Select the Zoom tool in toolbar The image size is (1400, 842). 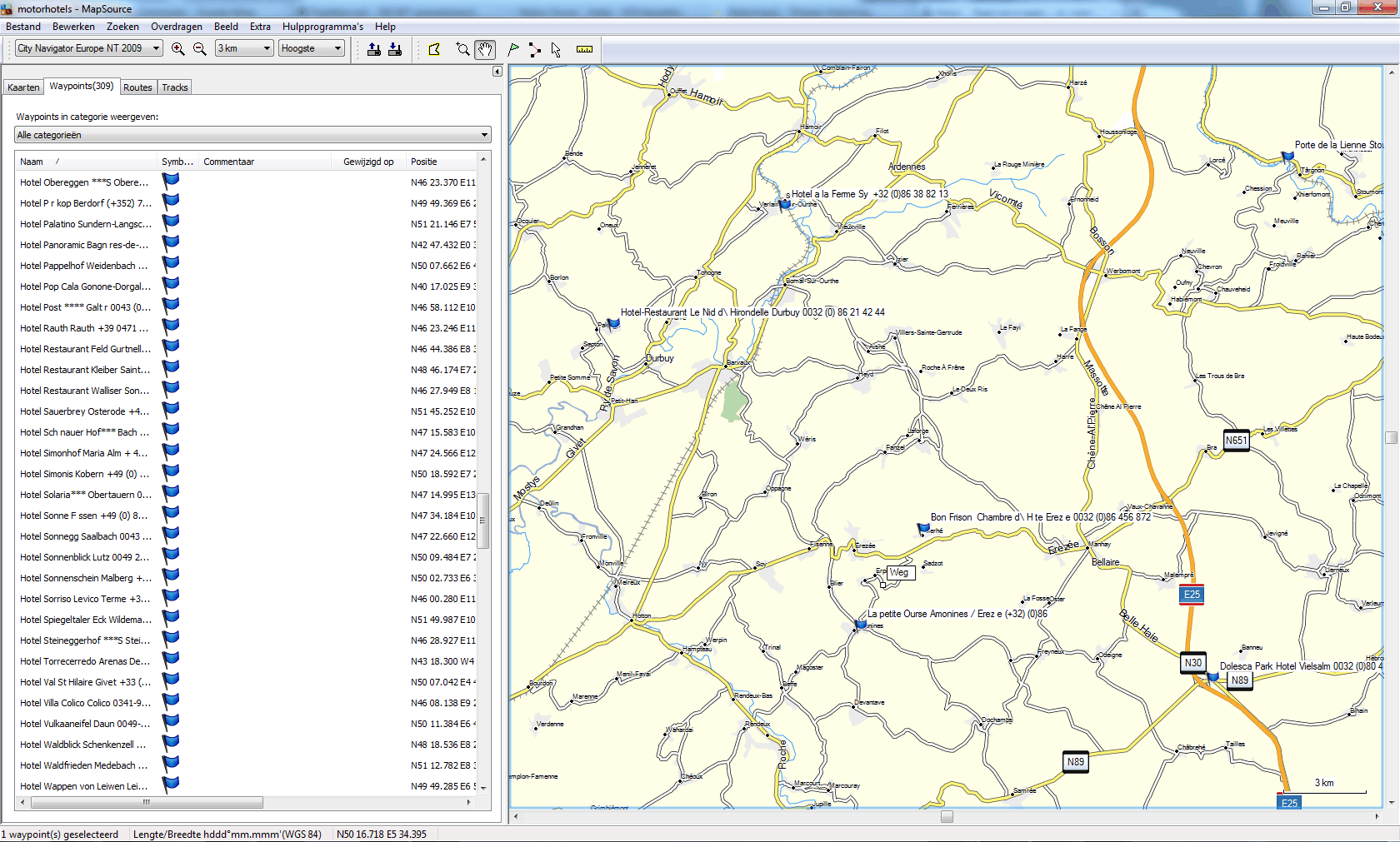pyautogui.click(x=463, y=49)
